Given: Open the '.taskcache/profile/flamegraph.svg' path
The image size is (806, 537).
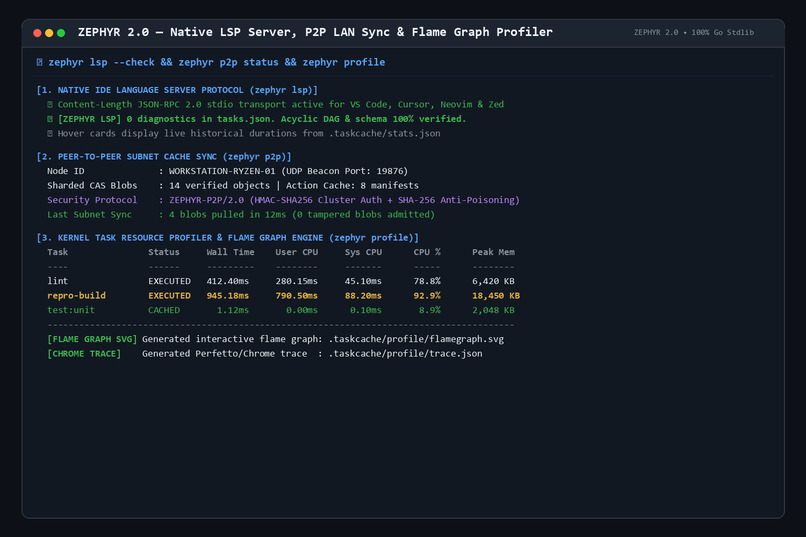Looking at the screenshot, I should (416, 339).
